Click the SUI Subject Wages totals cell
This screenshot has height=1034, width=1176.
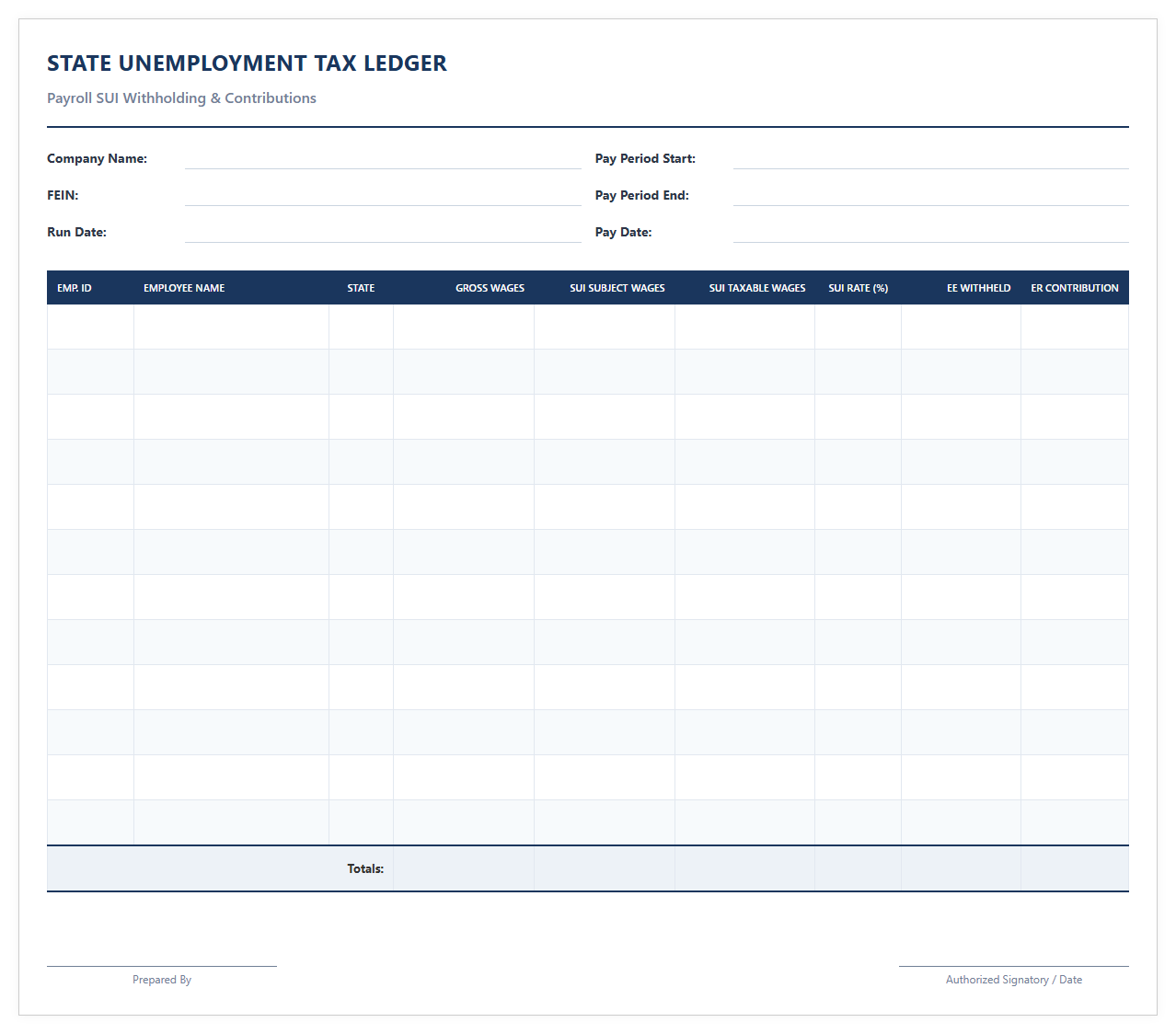coord(605,868)
